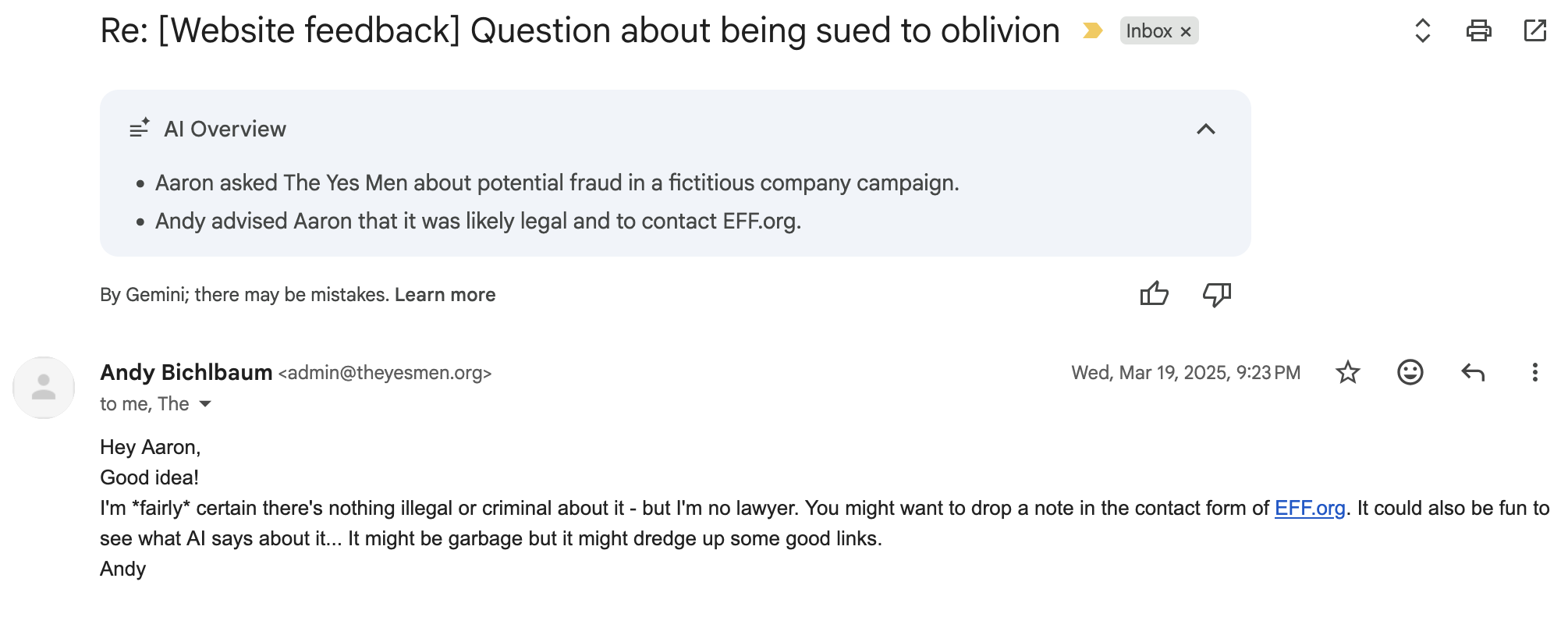Star the message from Andy
Viewport: 1568px width, 635px height.
point(1347,373)
